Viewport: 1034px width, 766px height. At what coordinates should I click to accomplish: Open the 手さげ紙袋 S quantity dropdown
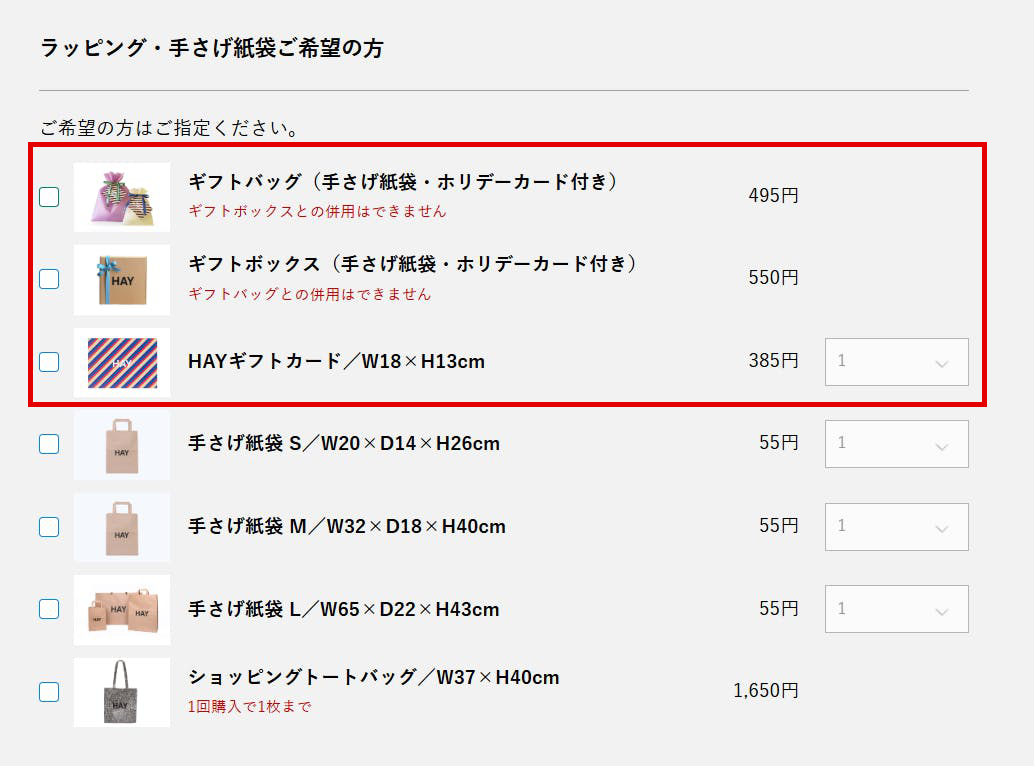(x=896, y=444)
